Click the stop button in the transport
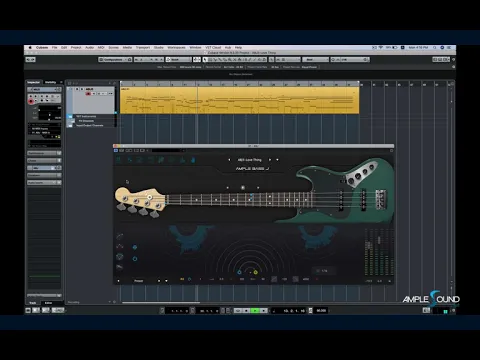The image size is (480, 360). point(247,311)
